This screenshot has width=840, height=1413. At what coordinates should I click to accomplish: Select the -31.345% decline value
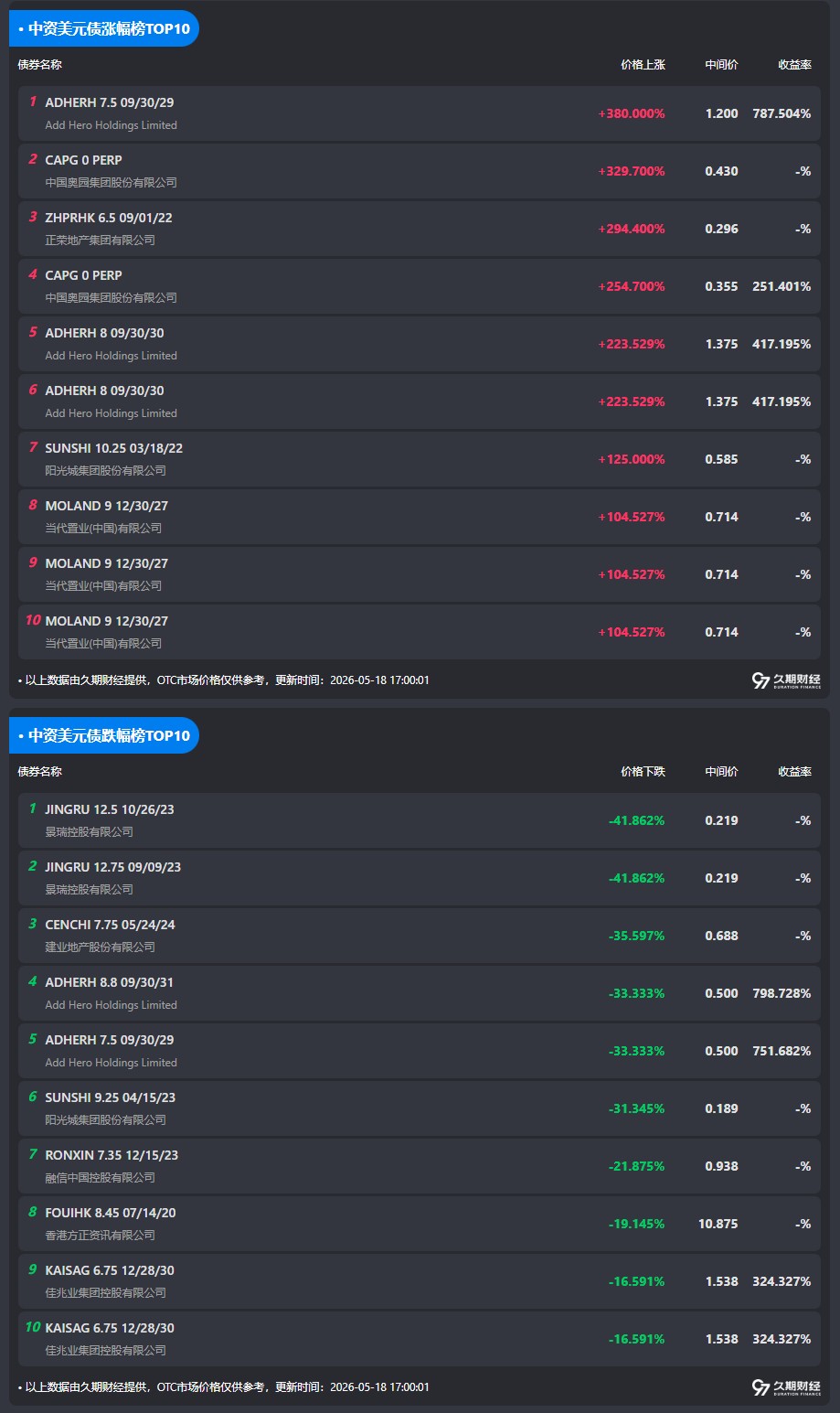(x=636, y=1109)
